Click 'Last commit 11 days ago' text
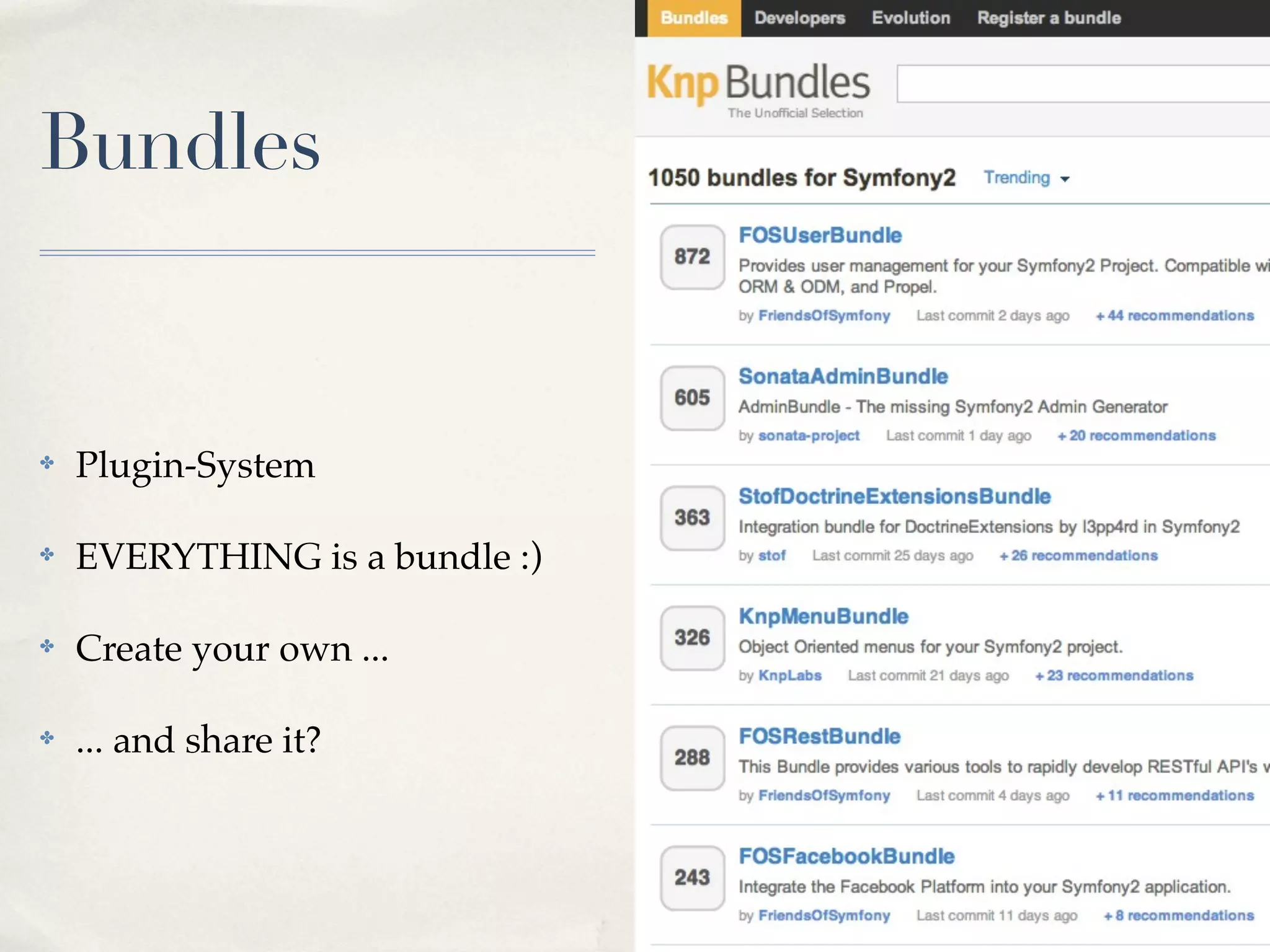This screenshot has height=952, width=1270. coord(997,915)
